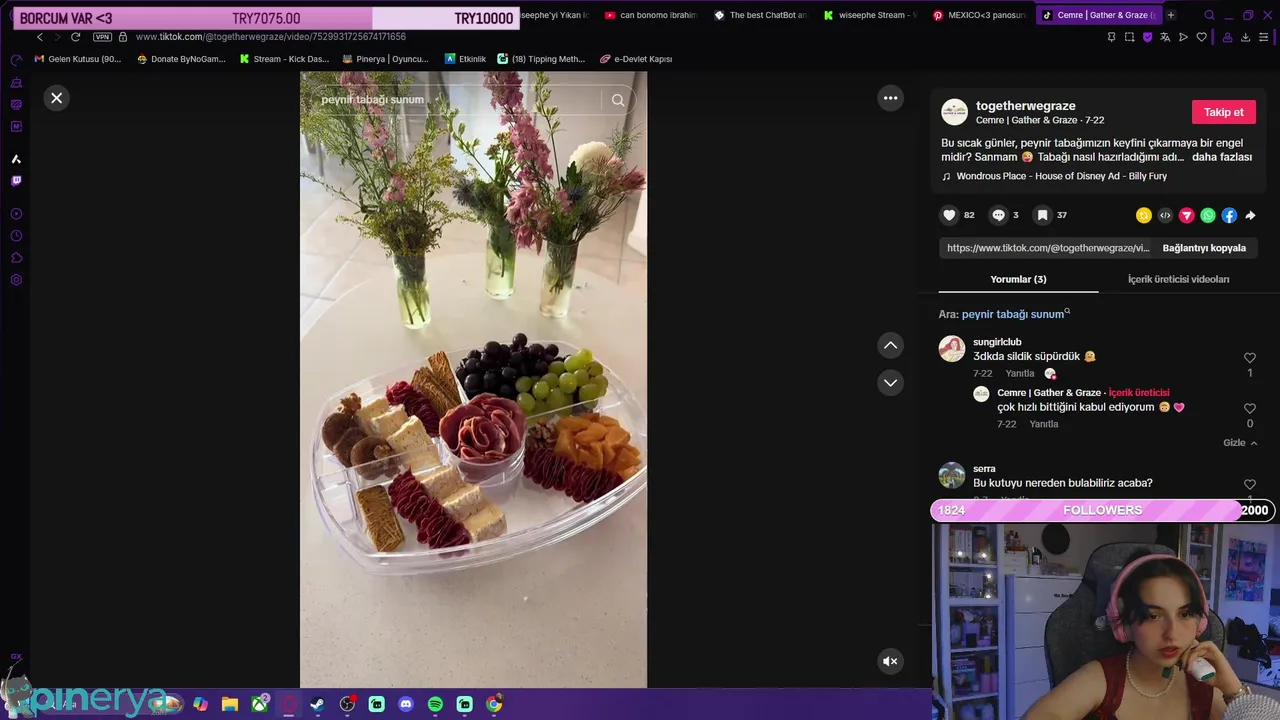This screenshot has width=1280, height=720.
Task: Reply 'Yanıtla' to creator's reply
Action: point(1044,424)
